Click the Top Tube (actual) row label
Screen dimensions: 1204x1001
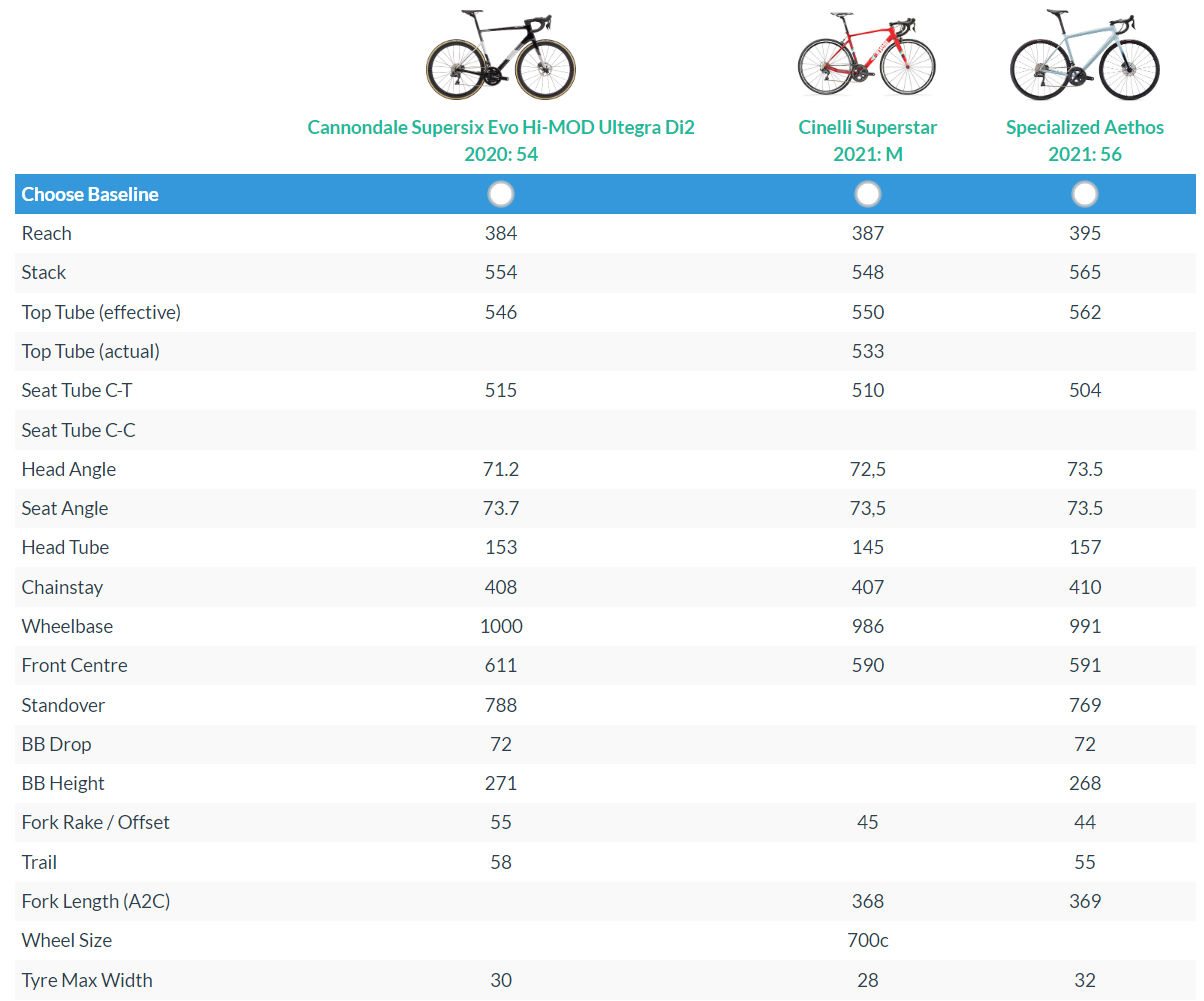pos(91,351)
